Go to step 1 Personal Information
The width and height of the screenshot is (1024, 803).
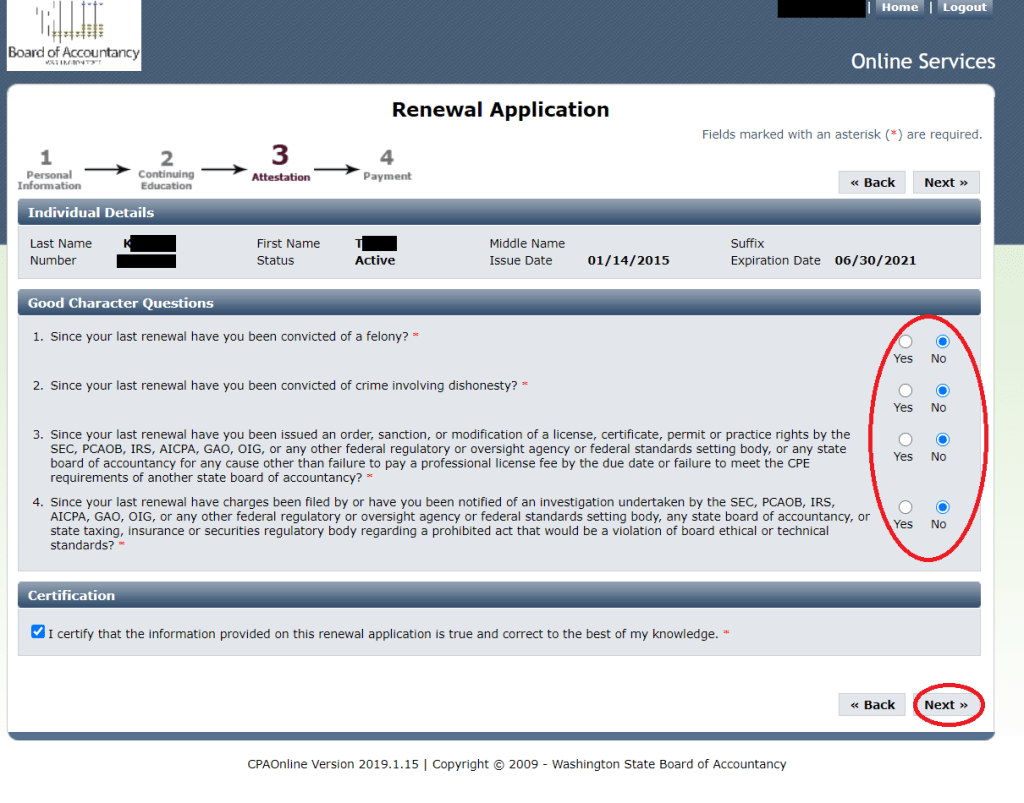[x=48, y=169]
